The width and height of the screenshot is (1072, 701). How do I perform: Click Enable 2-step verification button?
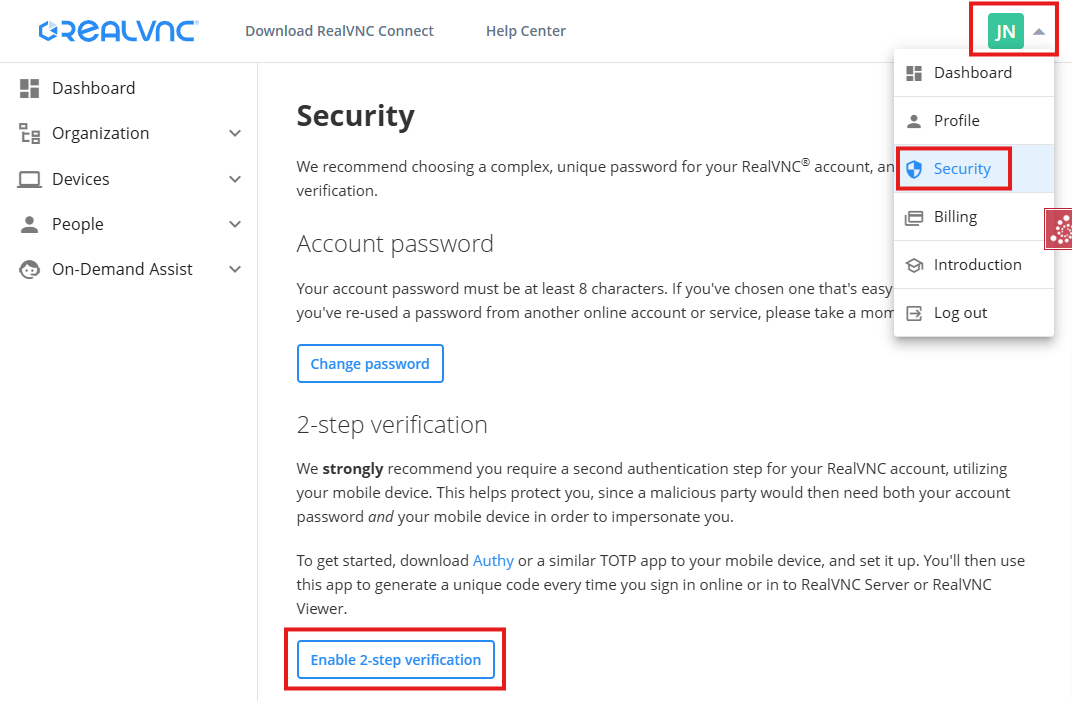pos(395,660)
